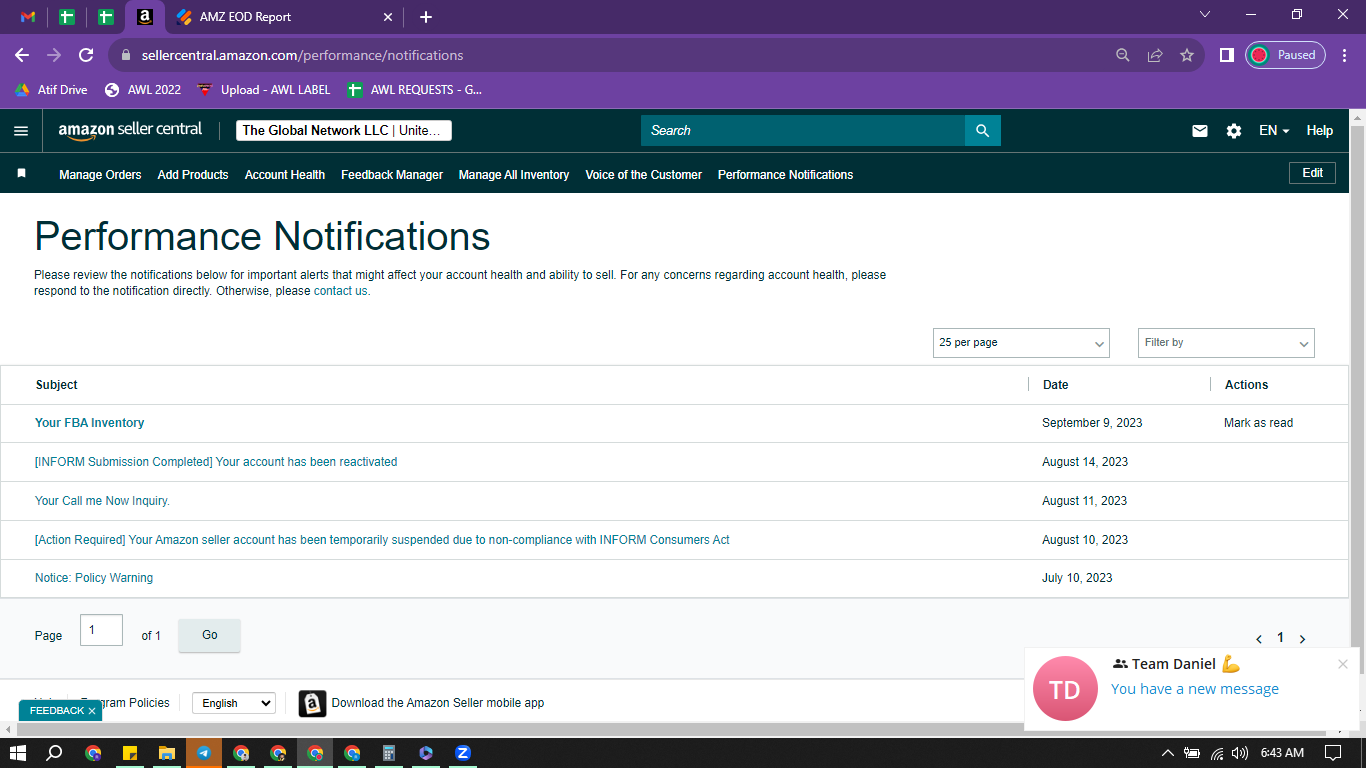1366x768 pixels.
Task: Open Performance Notifications menu item
Action: pos(785,175)
